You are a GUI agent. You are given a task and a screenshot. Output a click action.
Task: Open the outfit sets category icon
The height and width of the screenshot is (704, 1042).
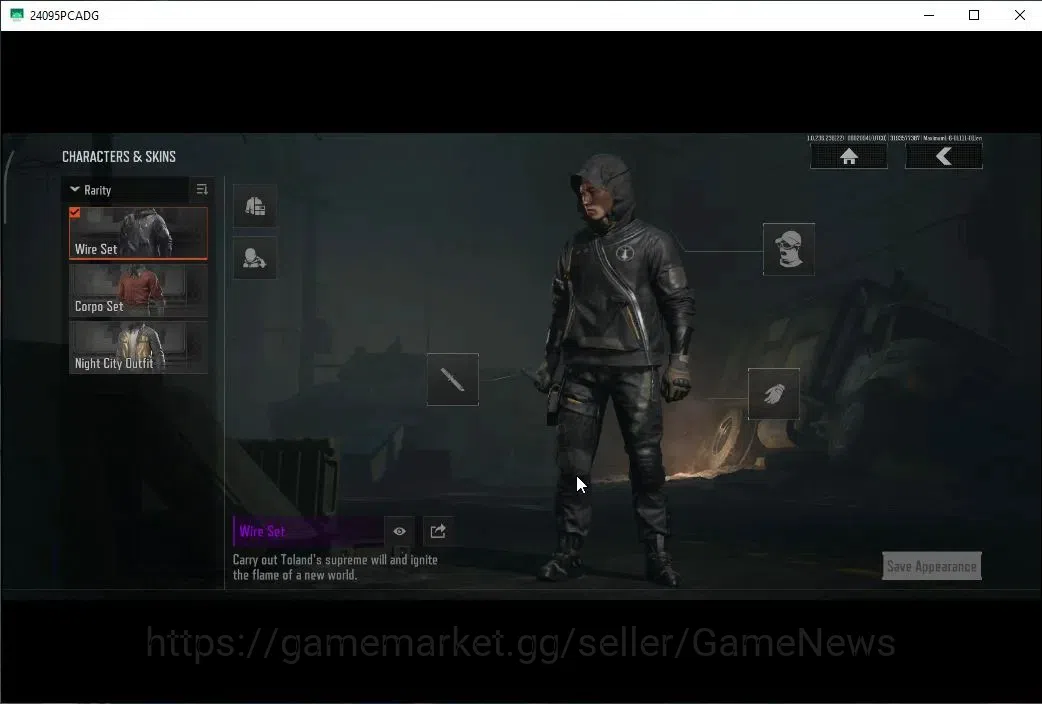click(x=255, y=206)
